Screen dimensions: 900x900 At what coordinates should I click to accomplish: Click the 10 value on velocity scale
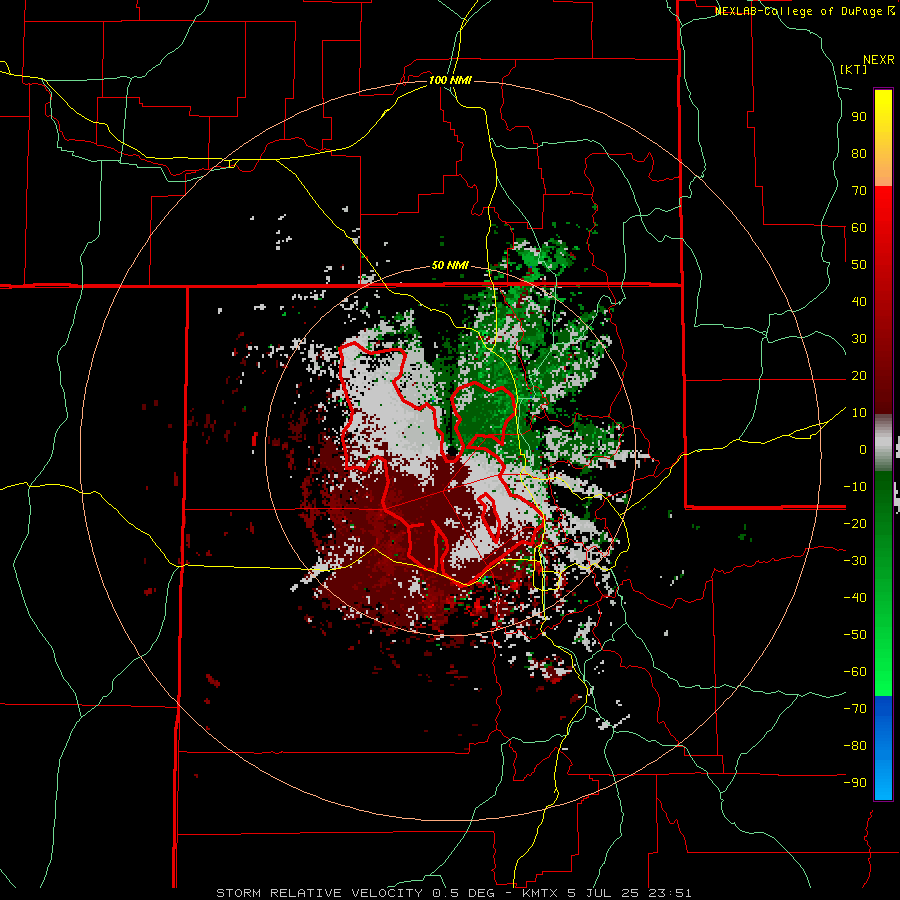pyautogui.click(x=859, y=413)
